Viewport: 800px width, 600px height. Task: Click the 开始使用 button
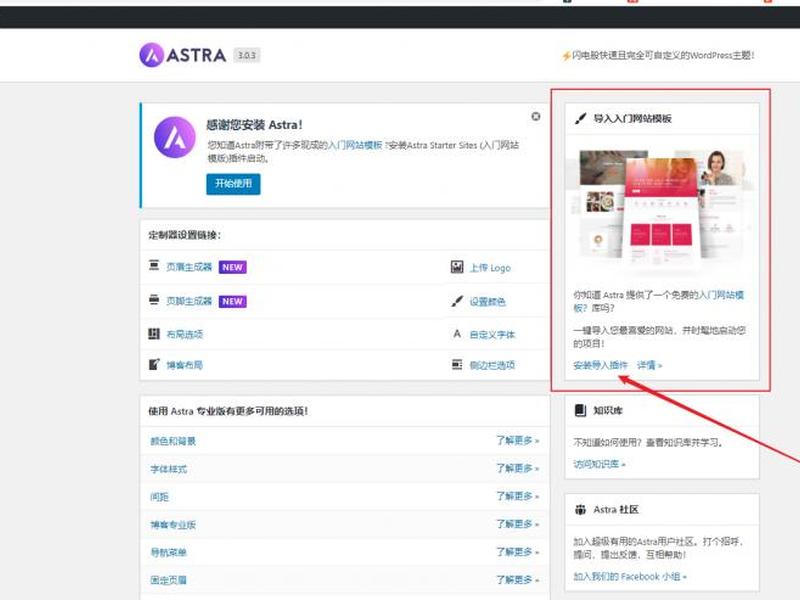[x=233, y=184]
